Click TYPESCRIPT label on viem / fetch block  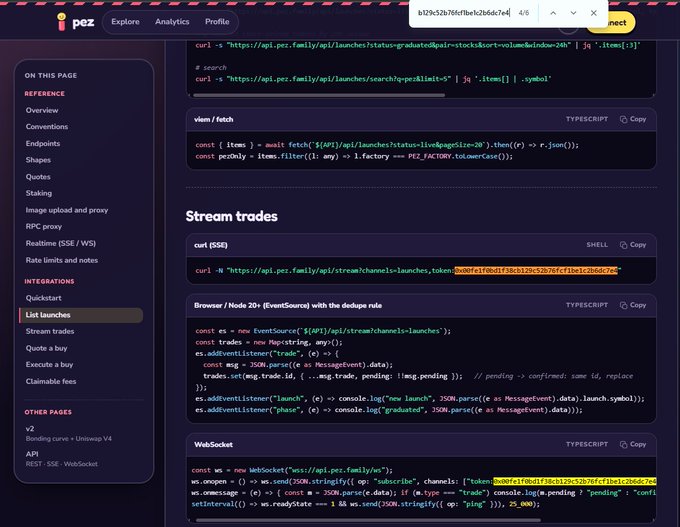(587, 119)
